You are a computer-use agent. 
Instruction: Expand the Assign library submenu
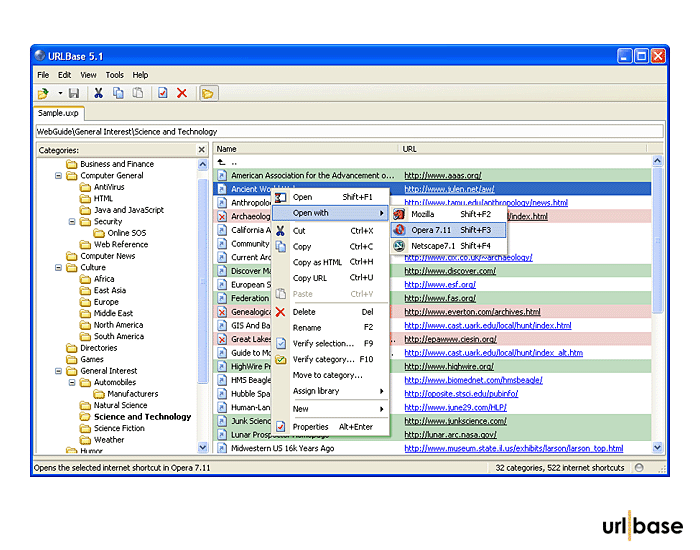[331, 392]
